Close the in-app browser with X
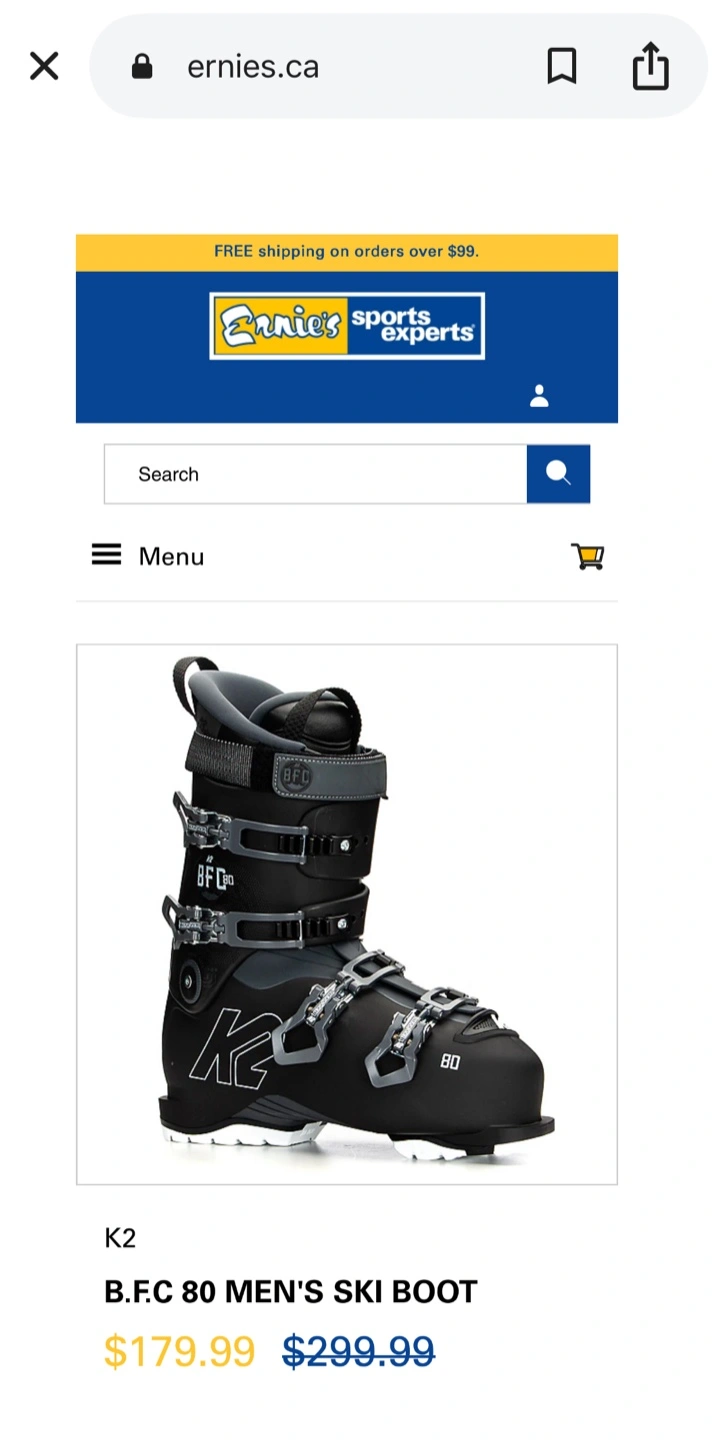The width and height of the screenshot is (719, 1440). (x=44, y=67)
